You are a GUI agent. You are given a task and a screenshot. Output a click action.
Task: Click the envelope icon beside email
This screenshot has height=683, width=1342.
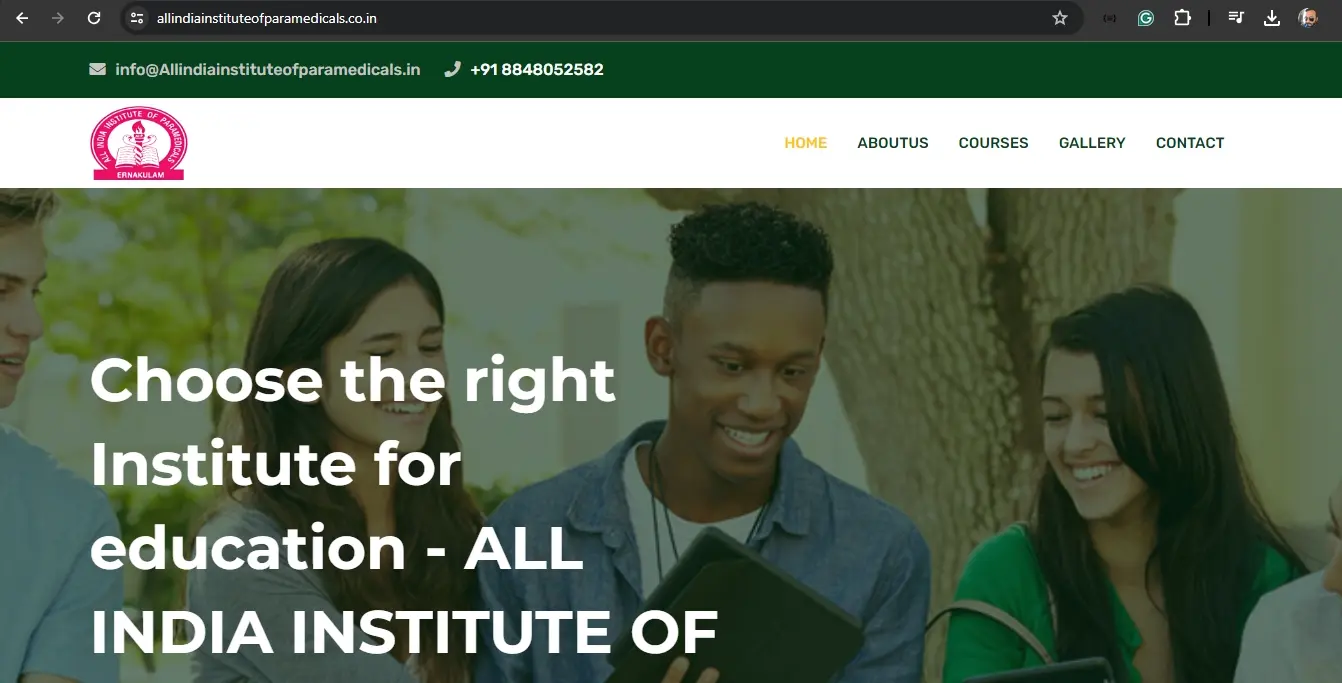point(97,69)
